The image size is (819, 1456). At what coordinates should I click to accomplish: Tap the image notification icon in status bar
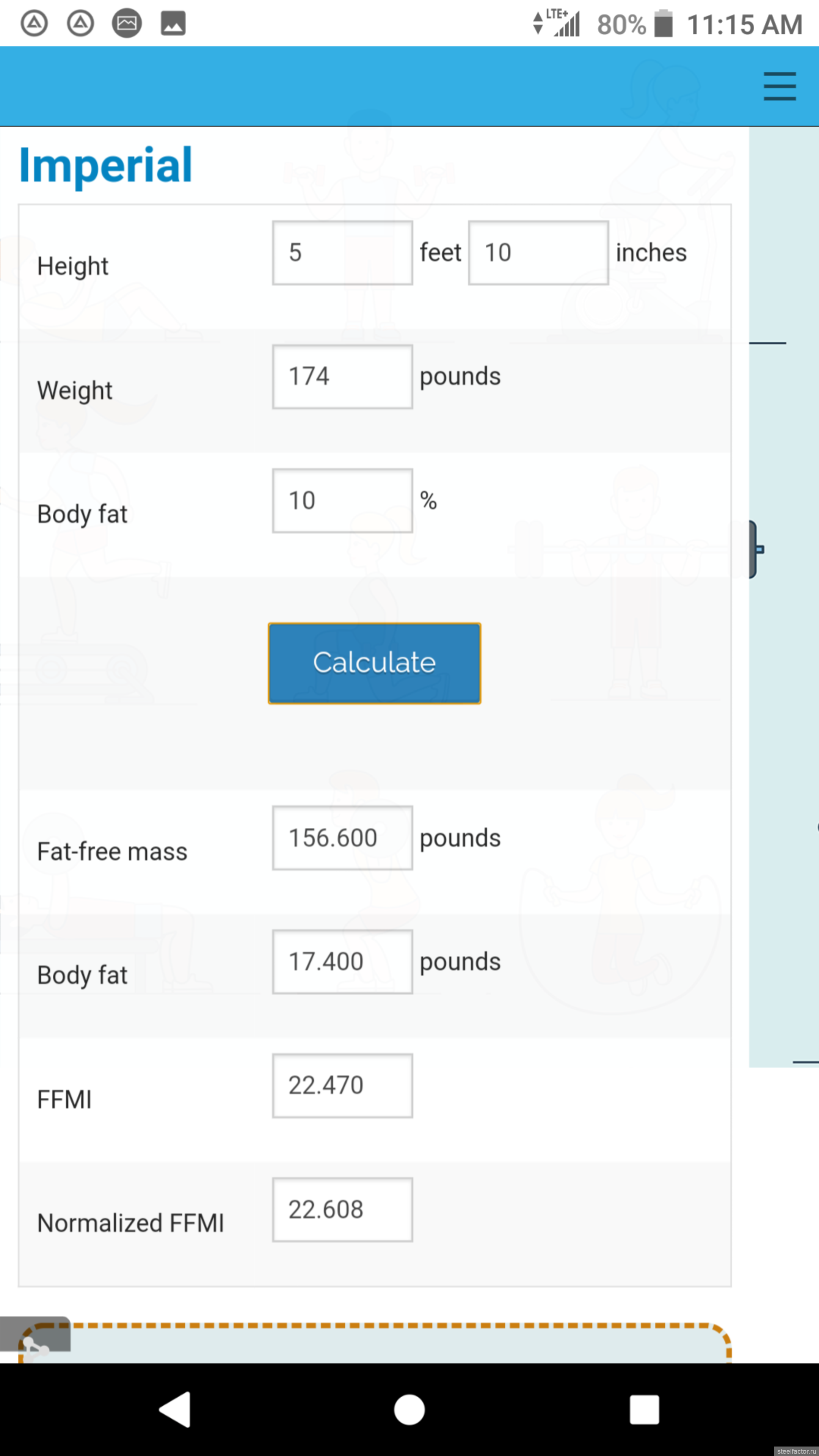173,24
